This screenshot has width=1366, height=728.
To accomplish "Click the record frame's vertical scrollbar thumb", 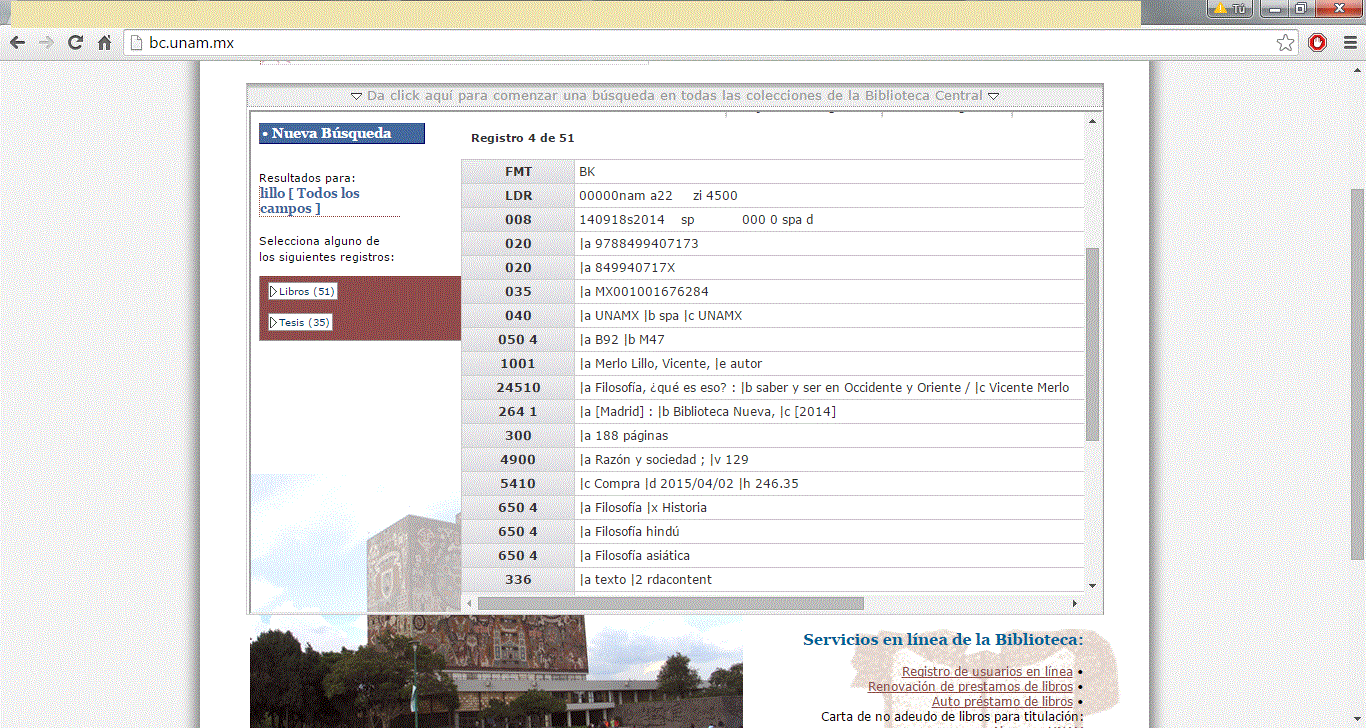I will [x=1092, y=343].
